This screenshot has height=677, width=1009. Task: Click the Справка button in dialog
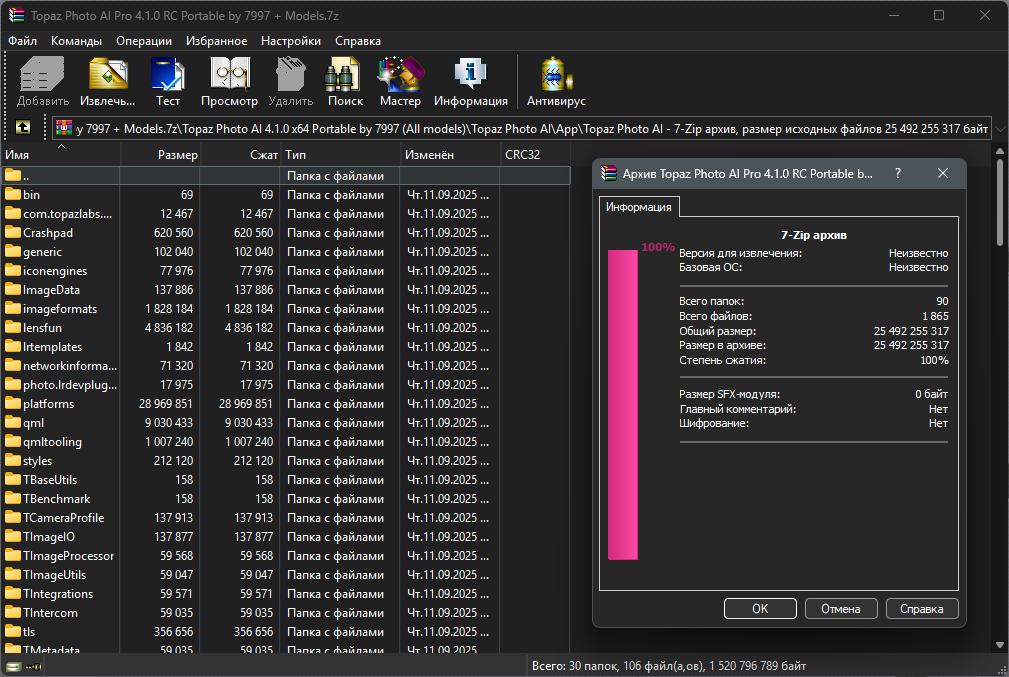click(x=921, y=608)
